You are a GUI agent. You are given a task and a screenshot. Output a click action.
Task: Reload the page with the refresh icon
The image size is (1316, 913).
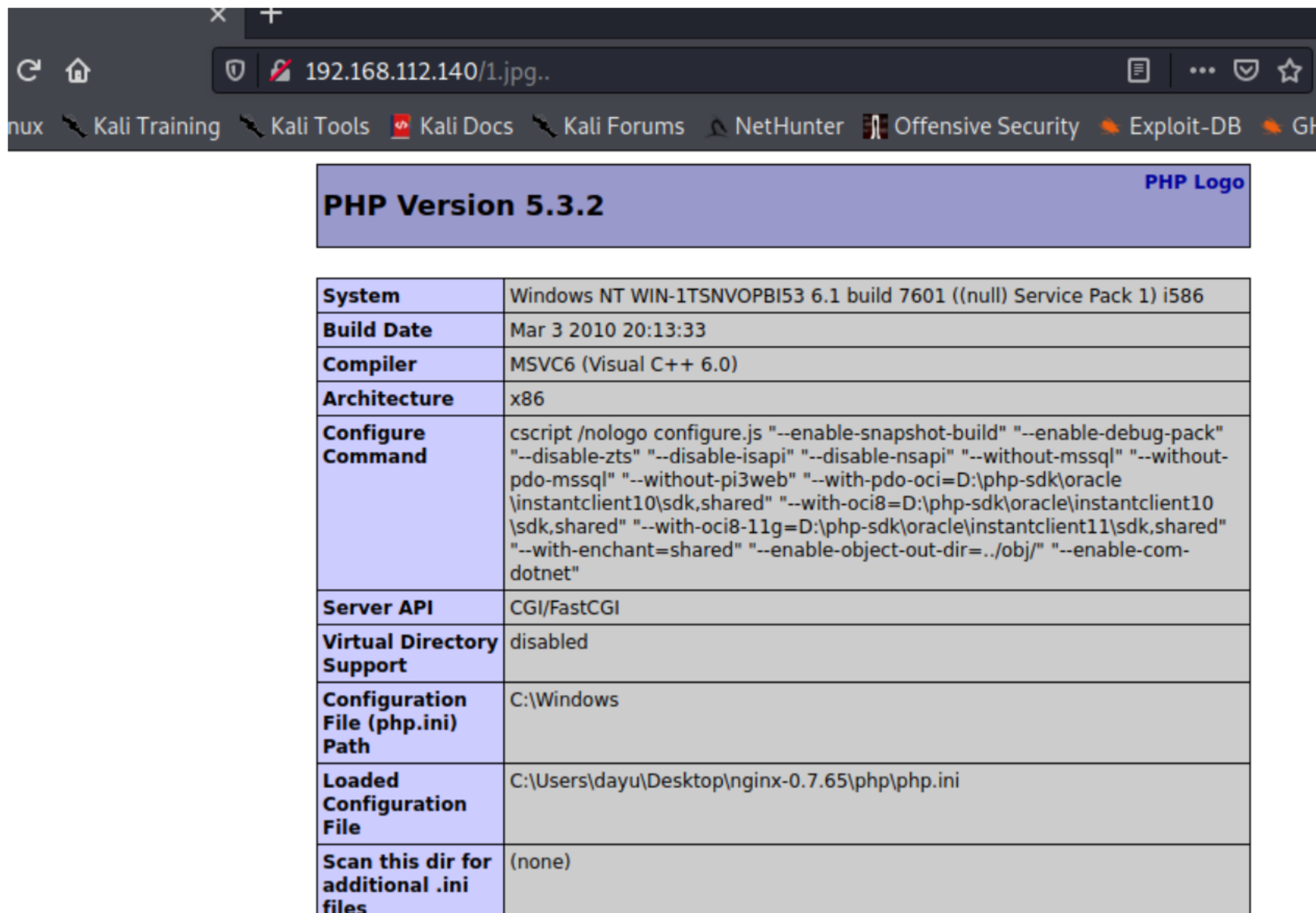tap(28, 71)
